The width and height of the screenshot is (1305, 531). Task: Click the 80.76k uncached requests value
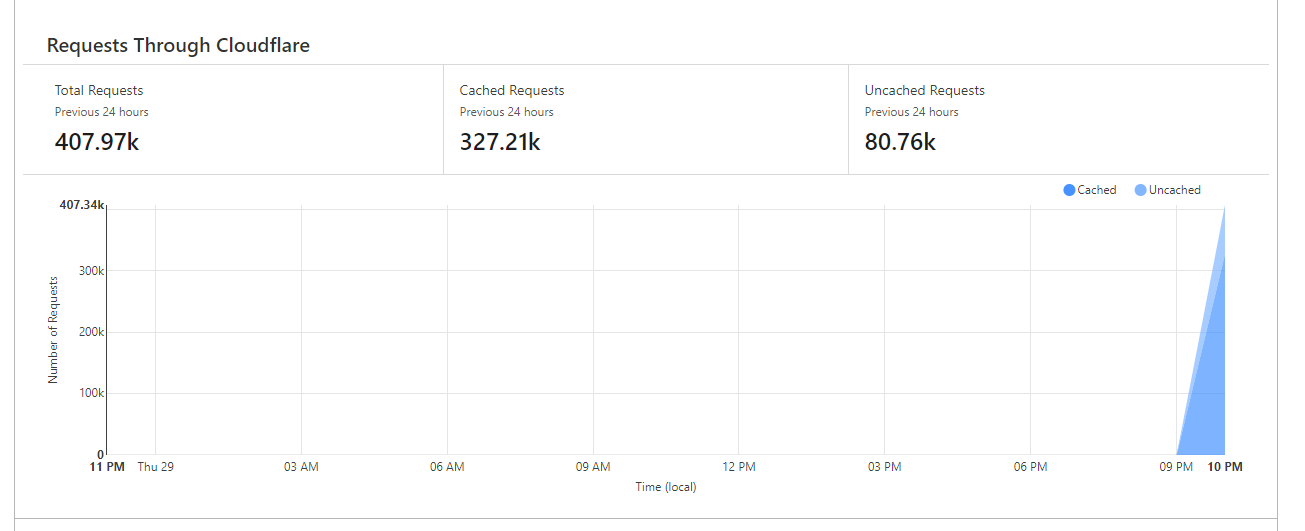tap(900, 142)
